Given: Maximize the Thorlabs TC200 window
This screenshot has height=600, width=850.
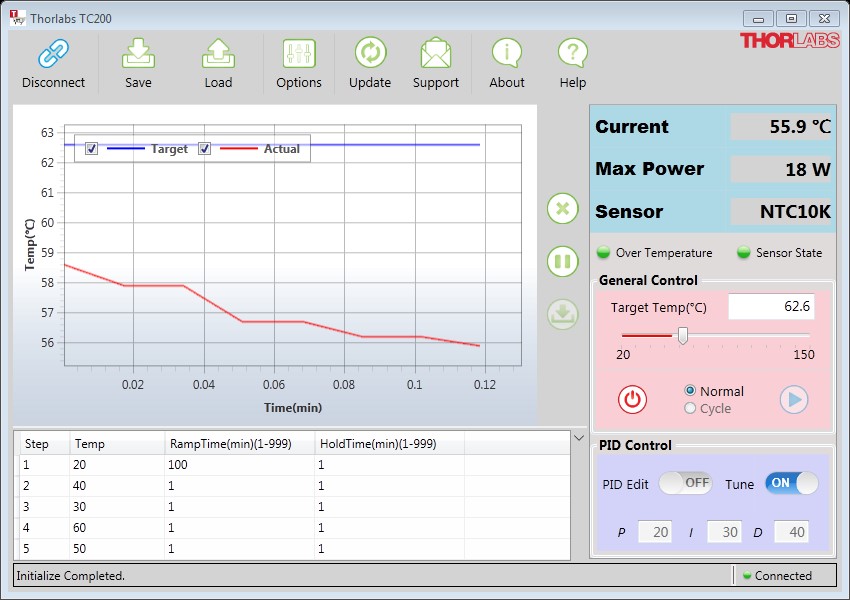Looking at the screenshot, I should coord(791,19).
